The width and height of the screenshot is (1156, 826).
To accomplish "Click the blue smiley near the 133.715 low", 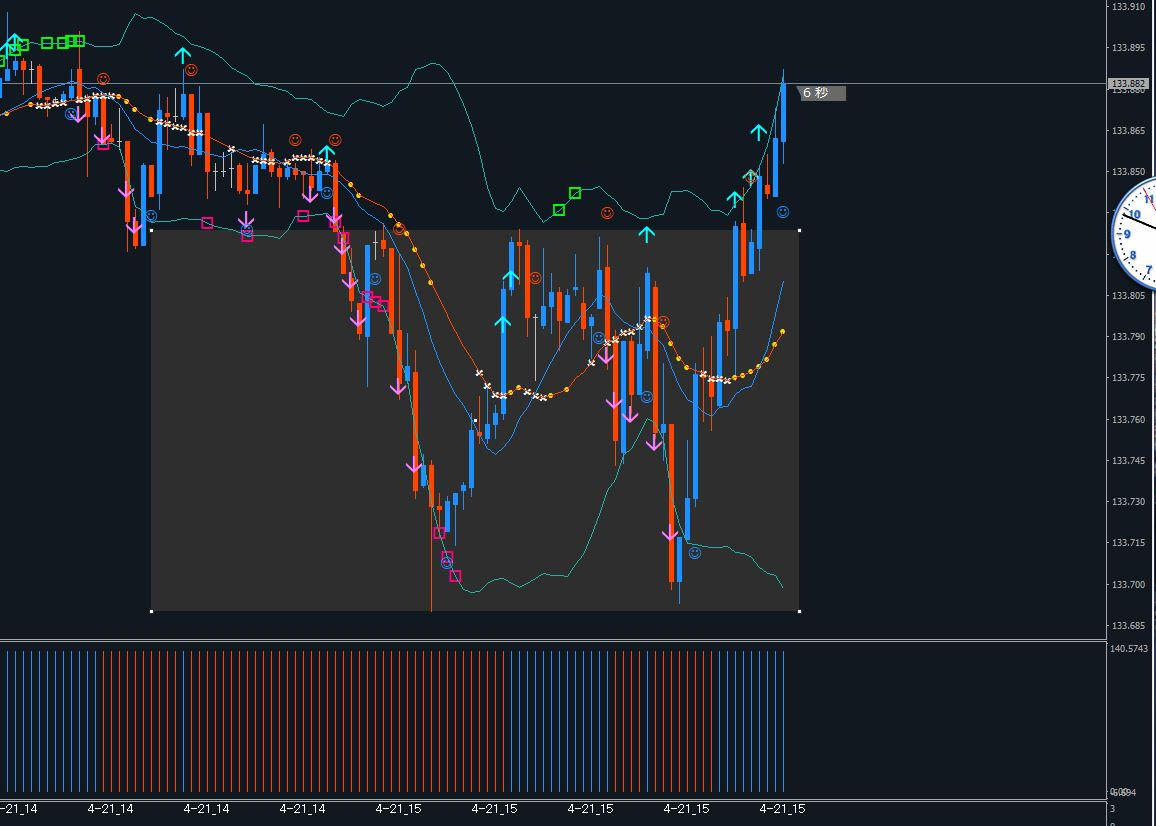I will 694,552.
